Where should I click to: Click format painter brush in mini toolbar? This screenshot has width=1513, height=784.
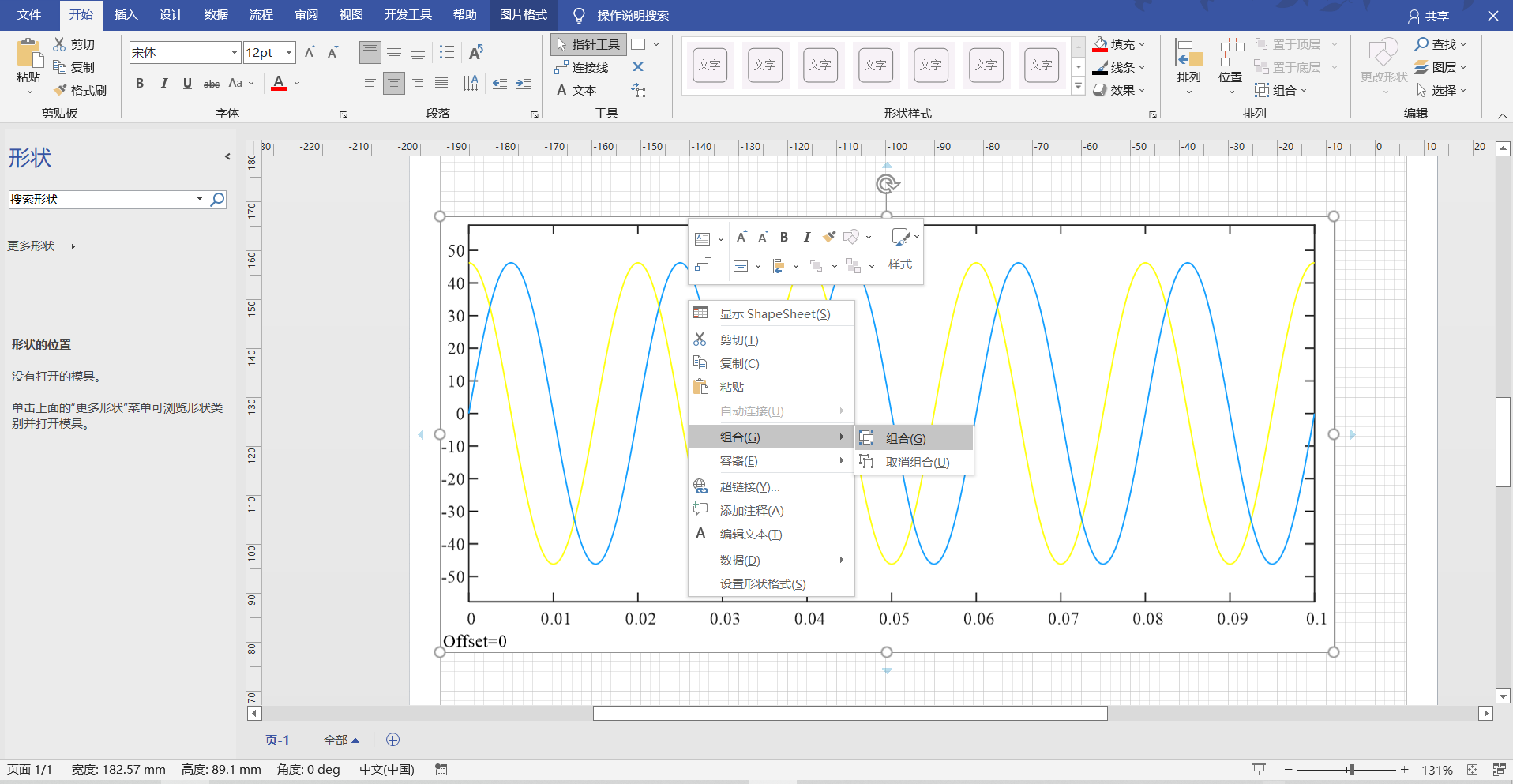pos(828,237)
